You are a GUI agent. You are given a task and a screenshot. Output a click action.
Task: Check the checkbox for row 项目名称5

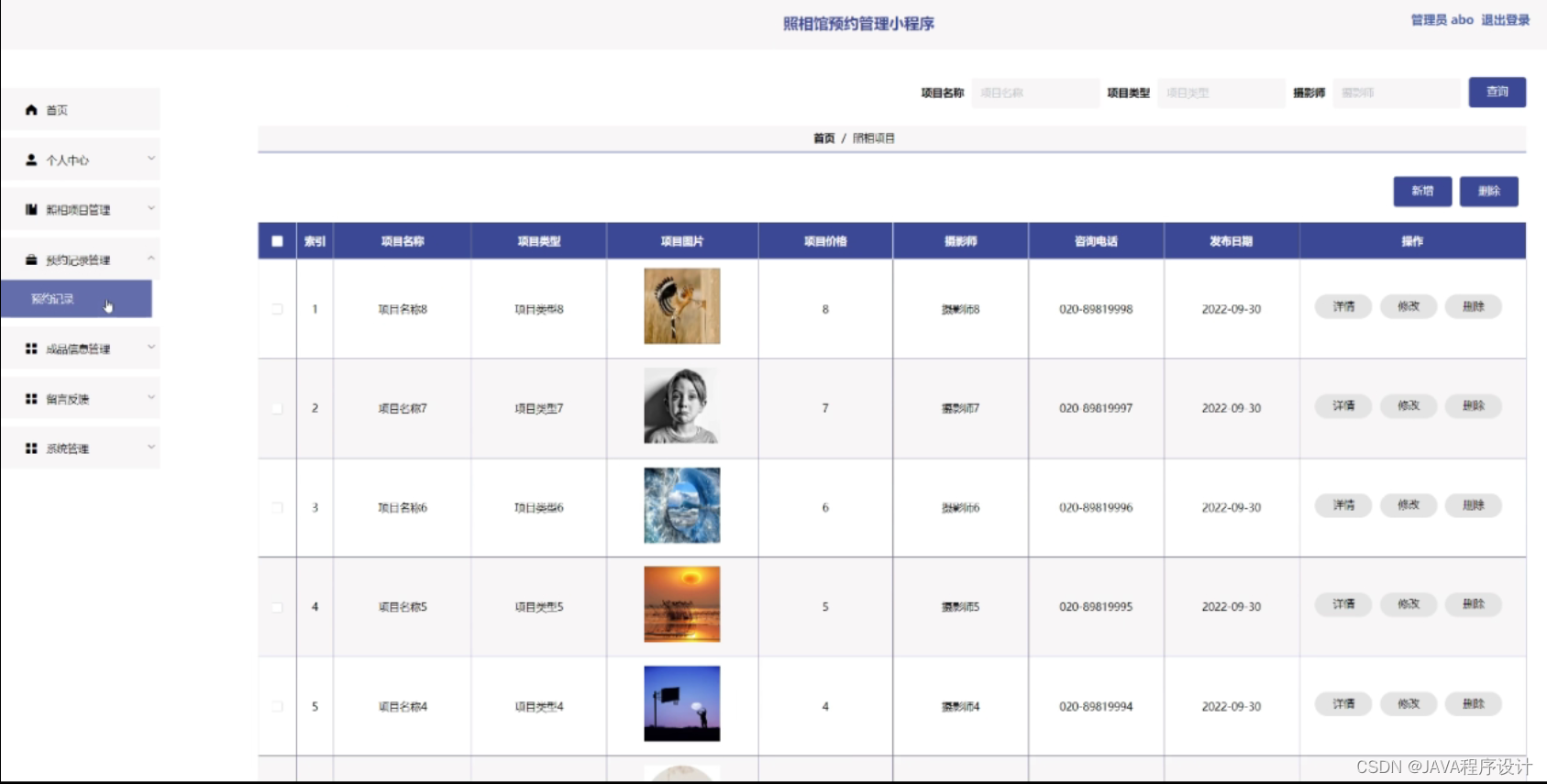click(277, 607)
